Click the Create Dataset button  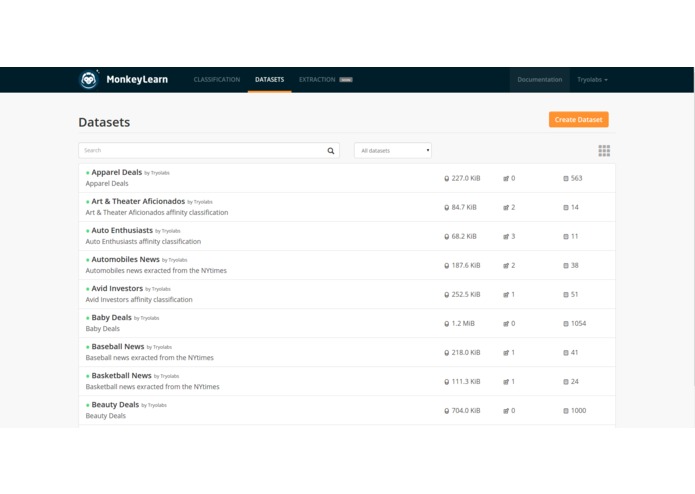(578, 120)
